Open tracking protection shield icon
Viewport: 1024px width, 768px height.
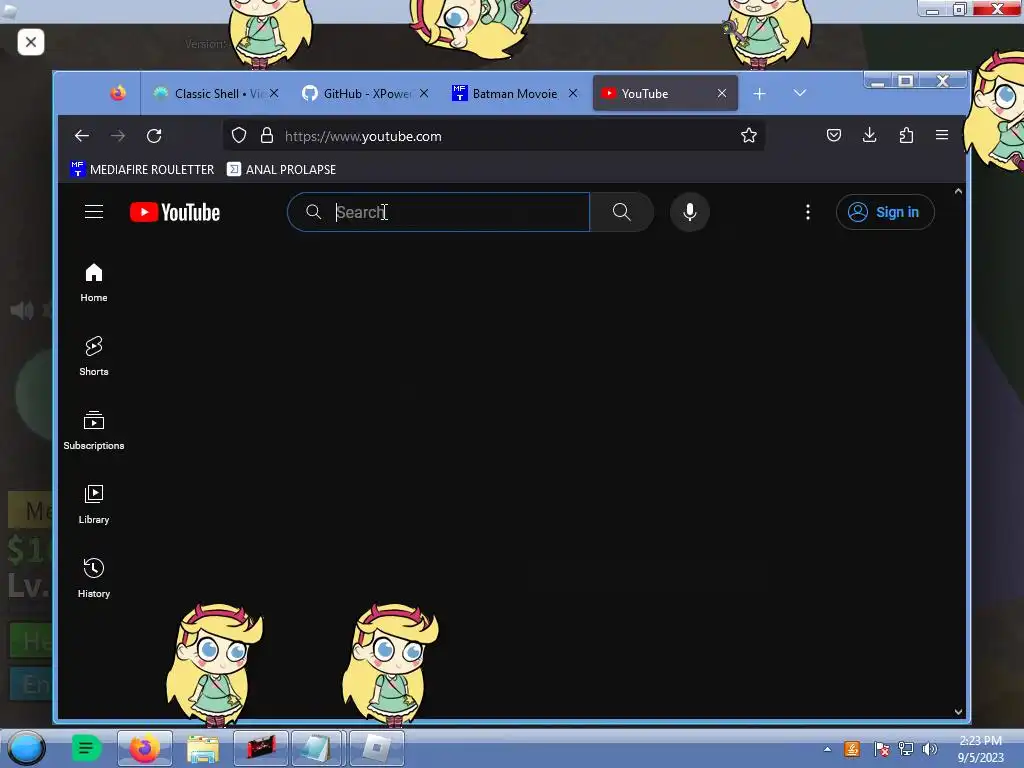coord(239,136)
